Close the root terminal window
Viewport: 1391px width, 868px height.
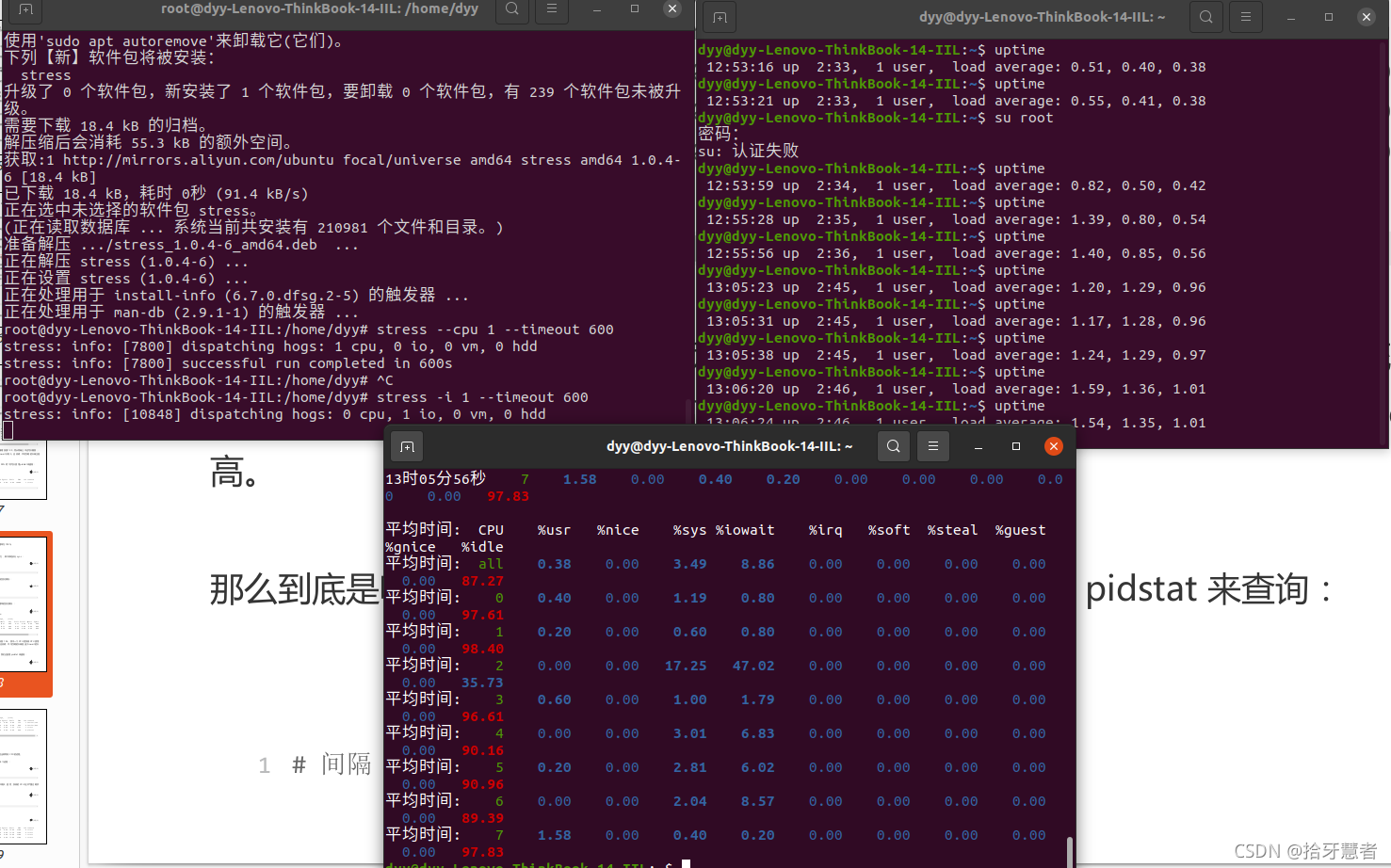coord(671,9)
